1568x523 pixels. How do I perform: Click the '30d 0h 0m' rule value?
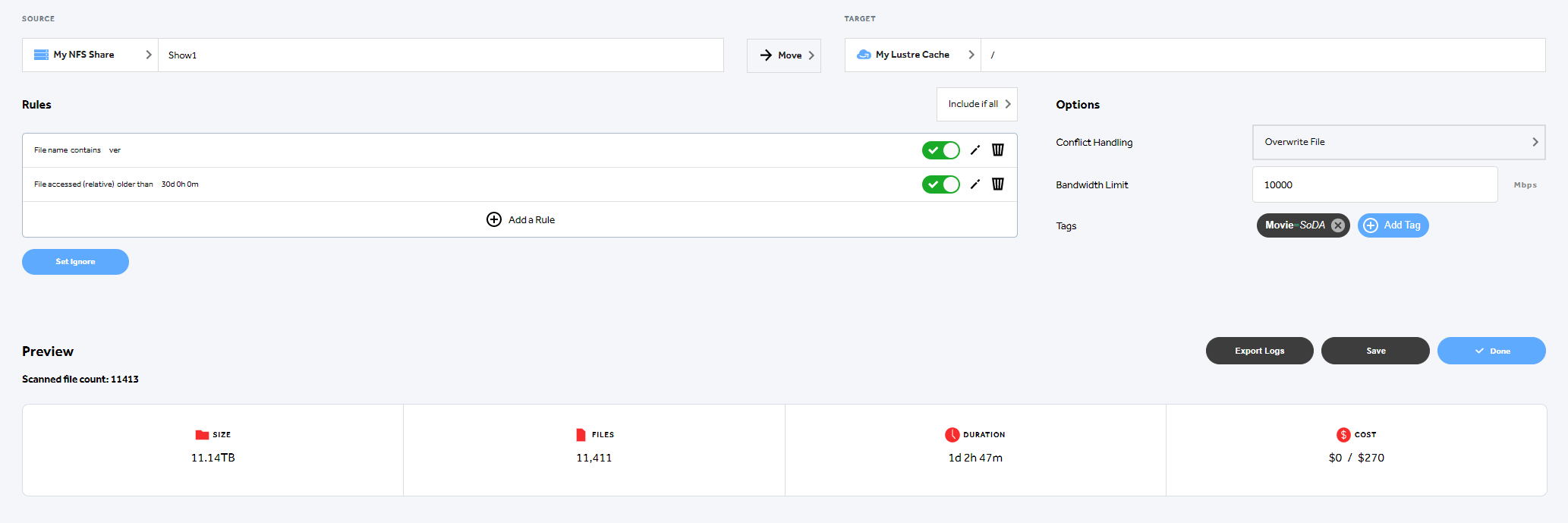[180, 184]
